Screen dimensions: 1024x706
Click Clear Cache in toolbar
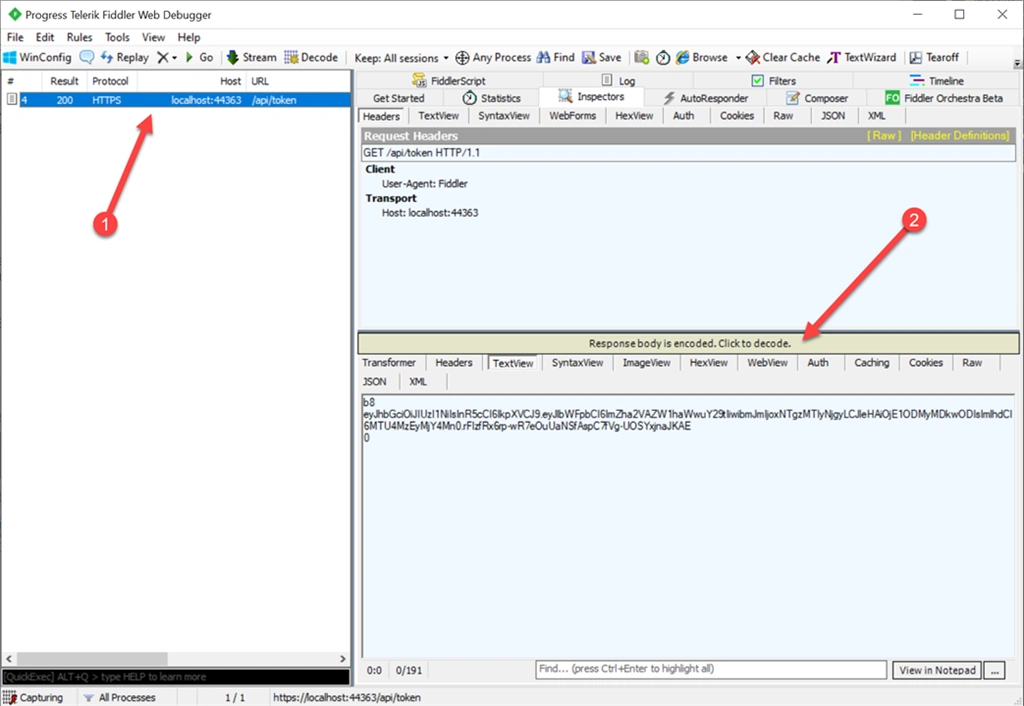(782, 57)
